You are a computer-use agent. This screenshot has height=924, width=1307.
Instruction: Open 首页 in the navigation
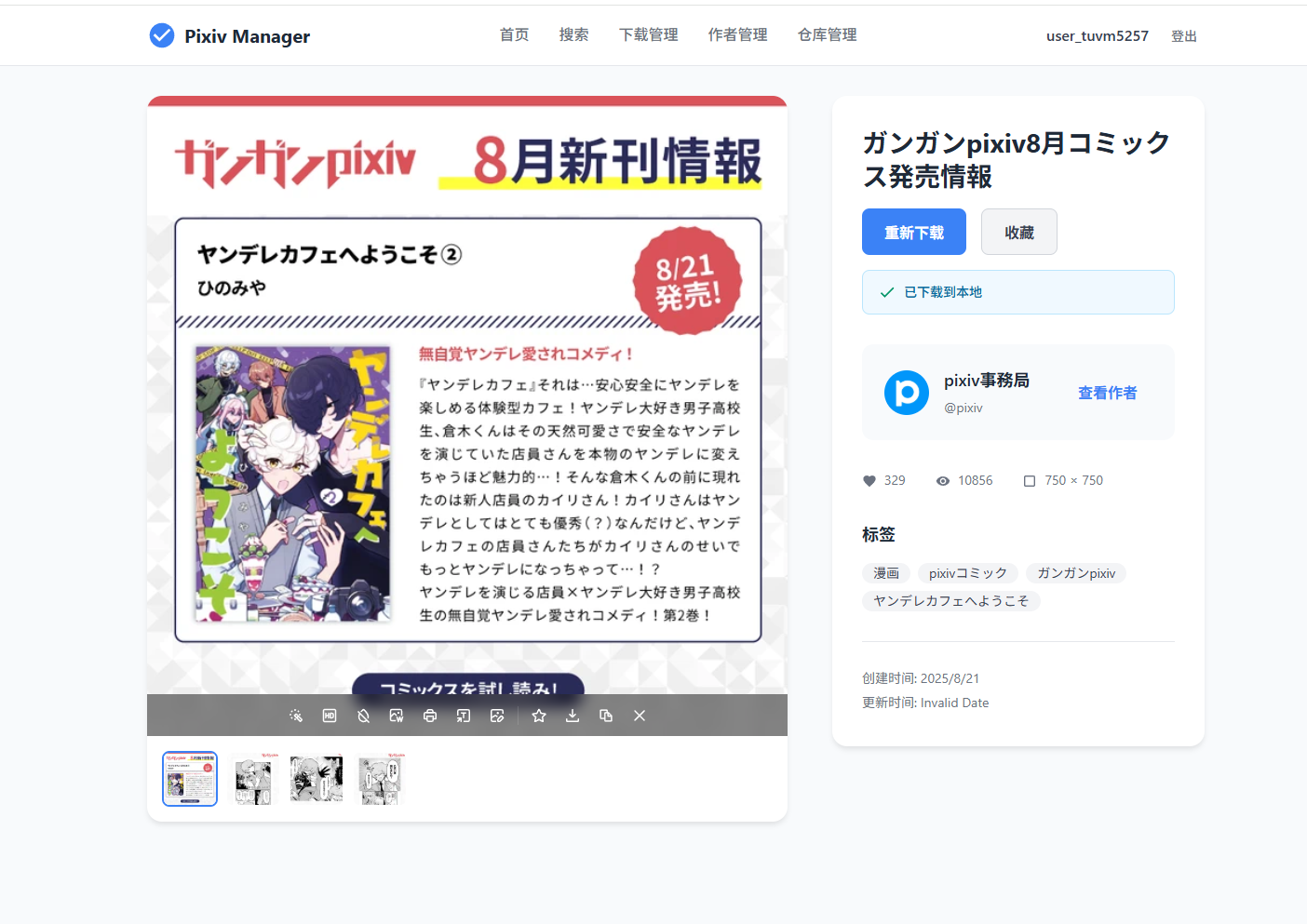(x=514, y=34)
